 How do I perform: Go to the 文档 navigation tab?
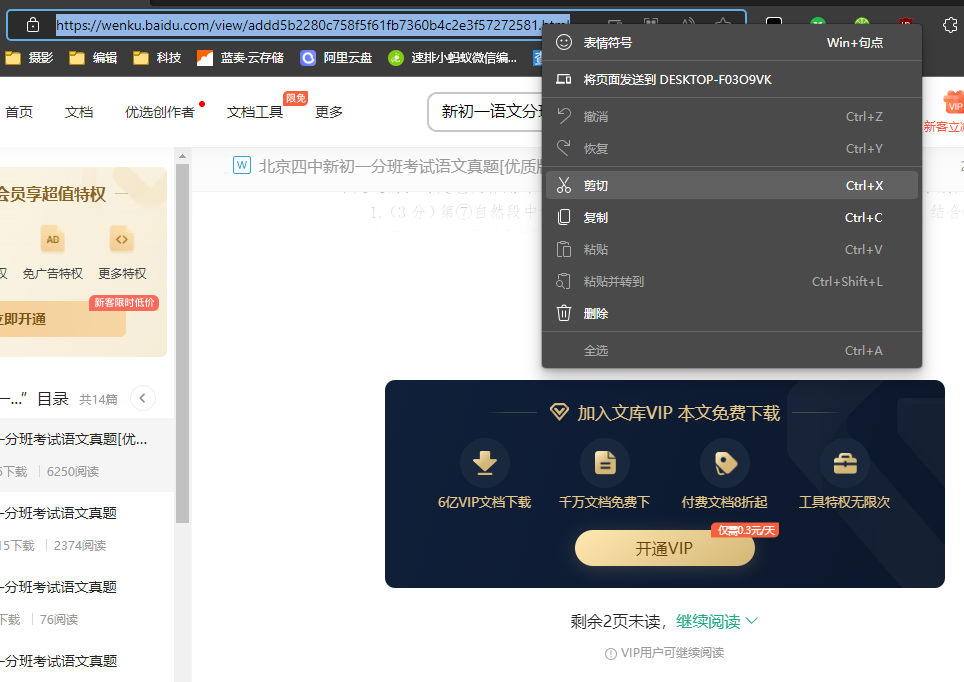click(x=79, y=112)
